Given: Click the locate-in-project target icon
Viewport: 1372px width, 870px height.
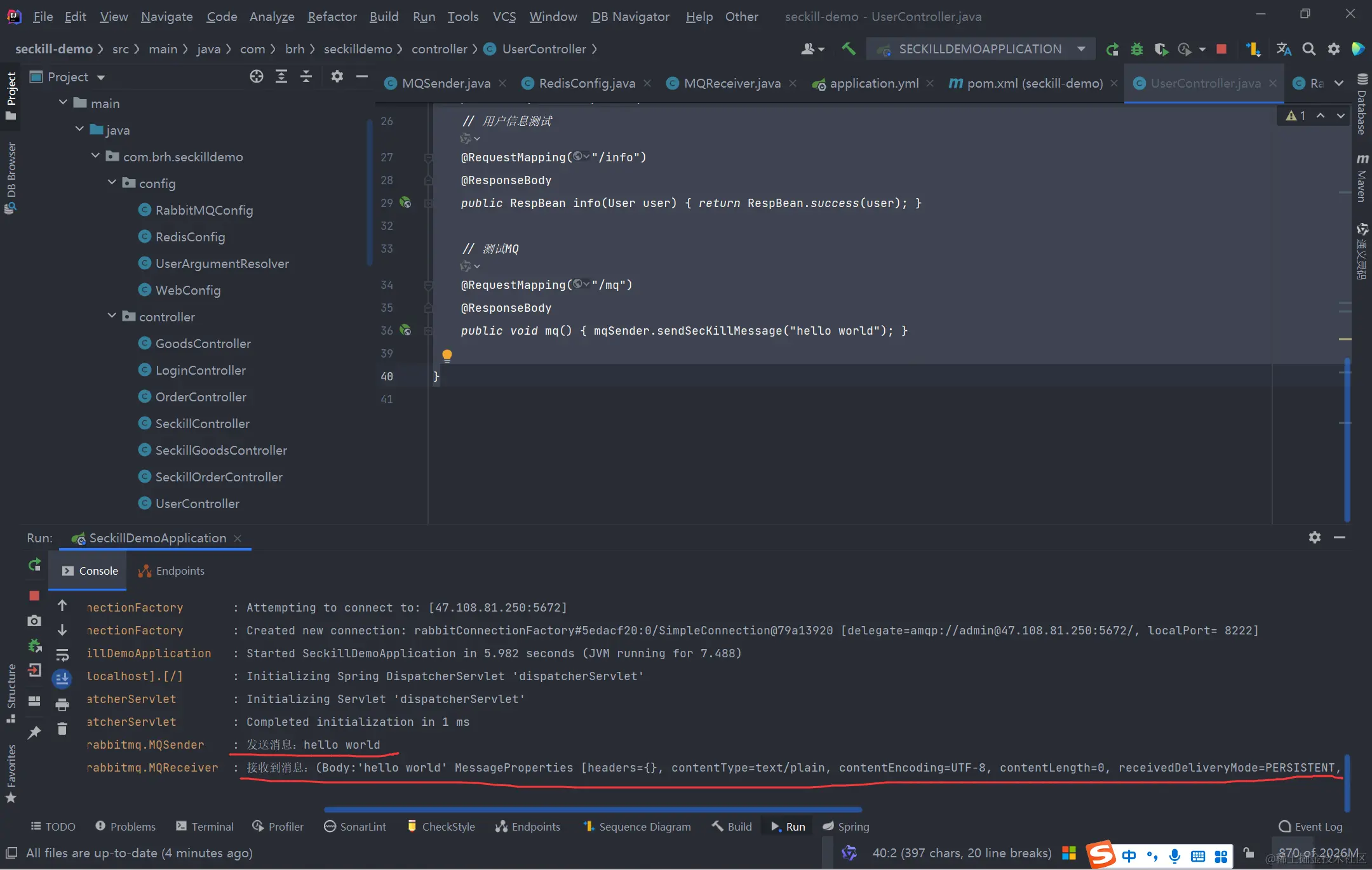Looking at the screenshot, I should pyautogui.click(x=257, y=77).
